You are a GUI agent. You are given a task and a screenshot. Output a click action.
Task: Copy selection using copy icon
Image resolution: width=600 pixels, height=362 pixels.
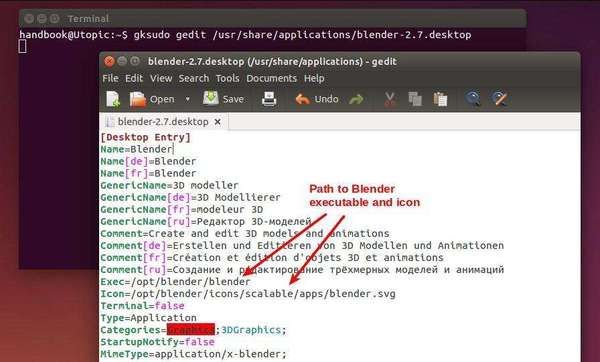click(415, 99)
